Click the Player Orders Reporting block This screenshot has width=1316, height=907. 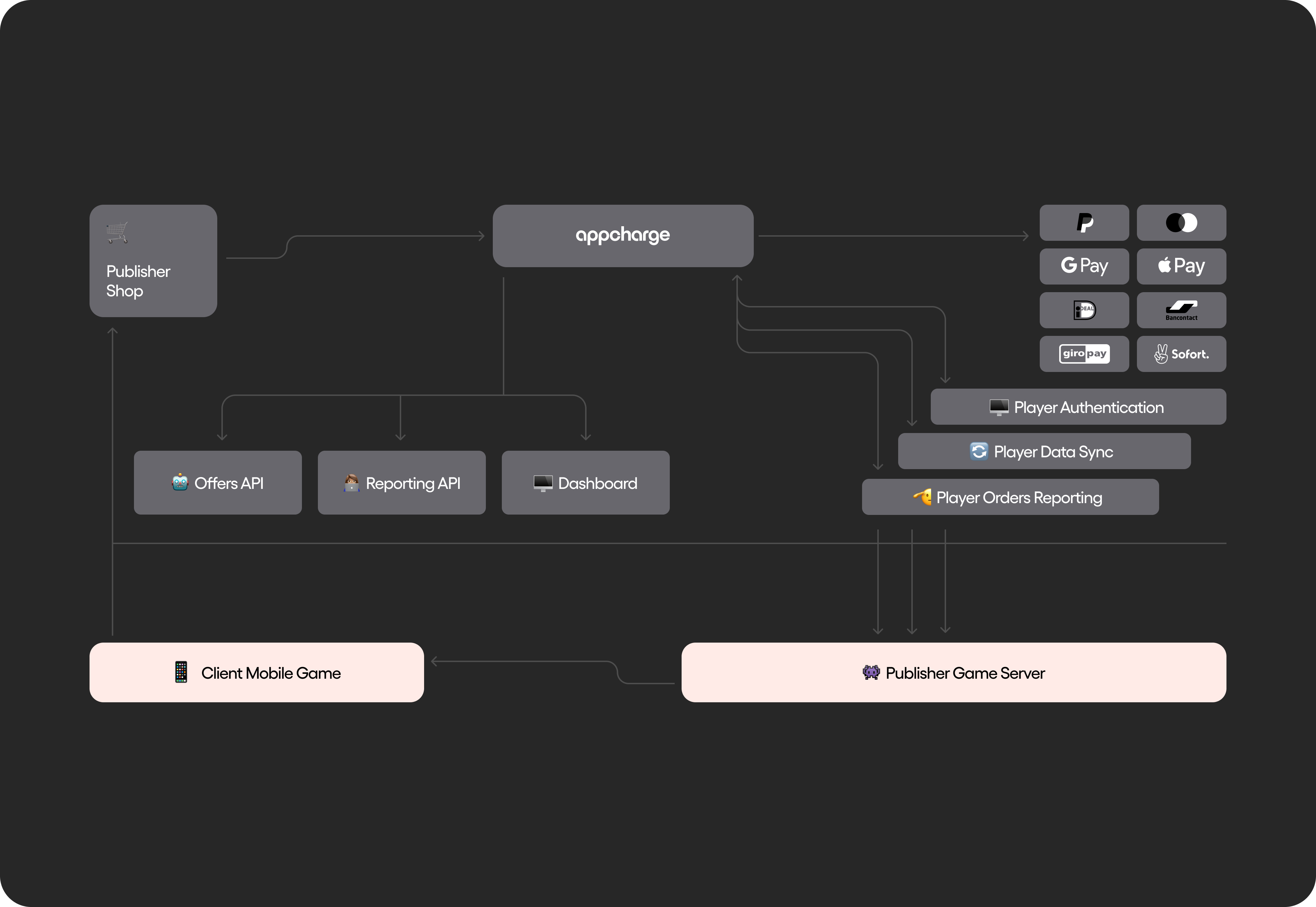(1010, 497)
